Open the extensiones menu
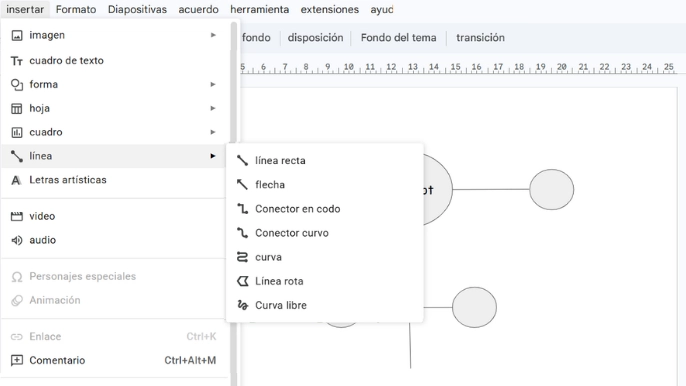The width and height of the screenshot is (686, 386). point(329,9)
